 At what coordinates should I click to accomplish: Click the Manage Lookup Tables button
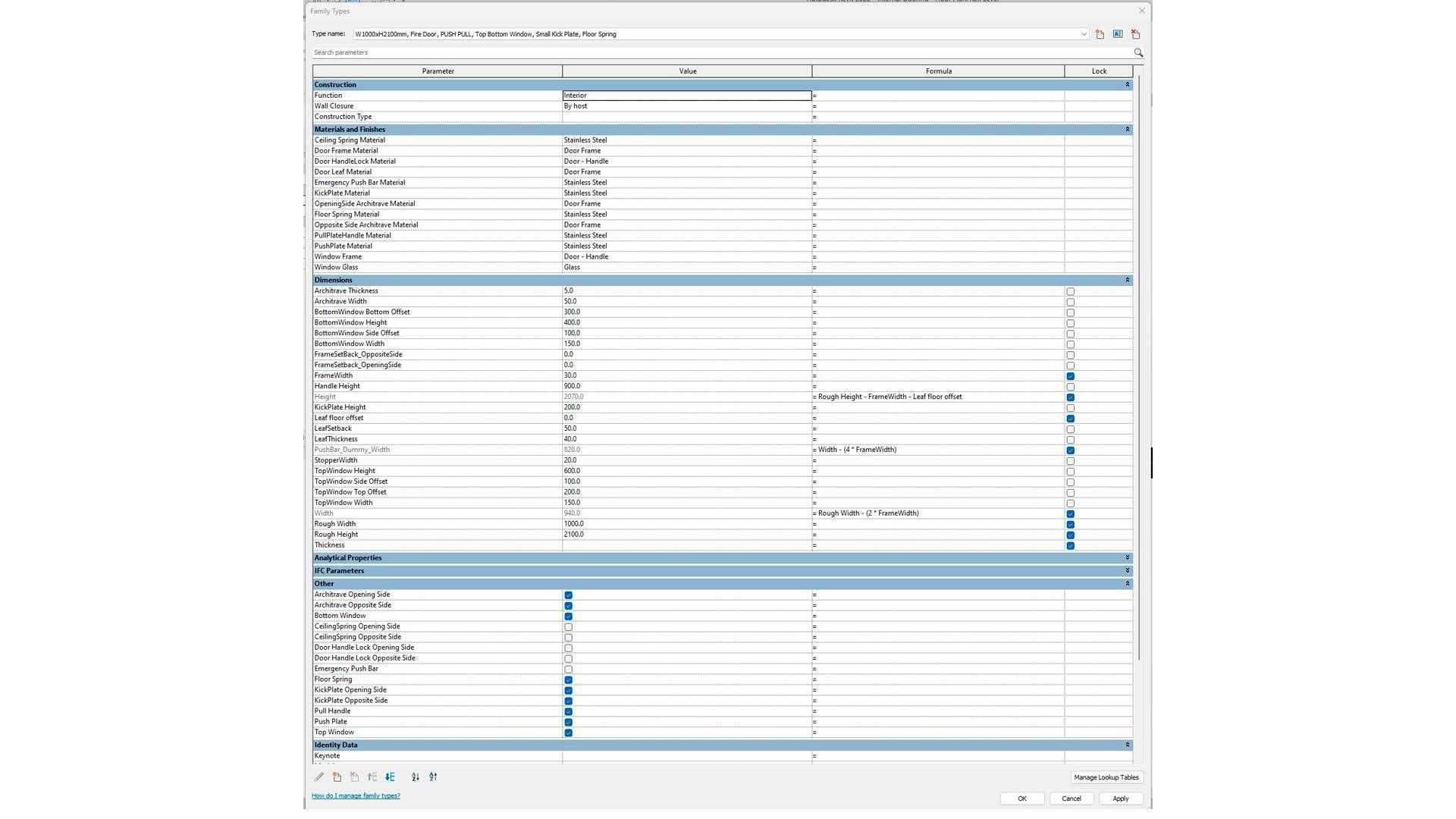pos(1106,777)
